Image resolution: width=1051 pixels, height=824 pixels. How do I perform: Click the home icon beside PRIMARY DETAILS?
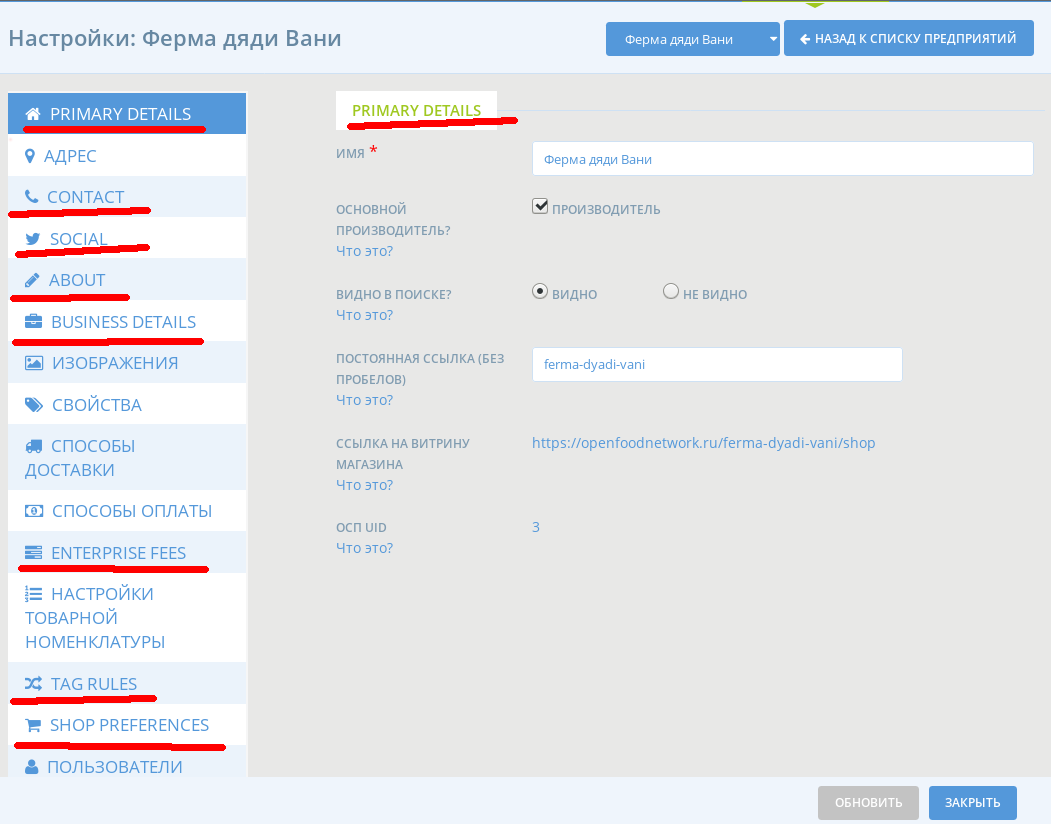click(33, 114)
